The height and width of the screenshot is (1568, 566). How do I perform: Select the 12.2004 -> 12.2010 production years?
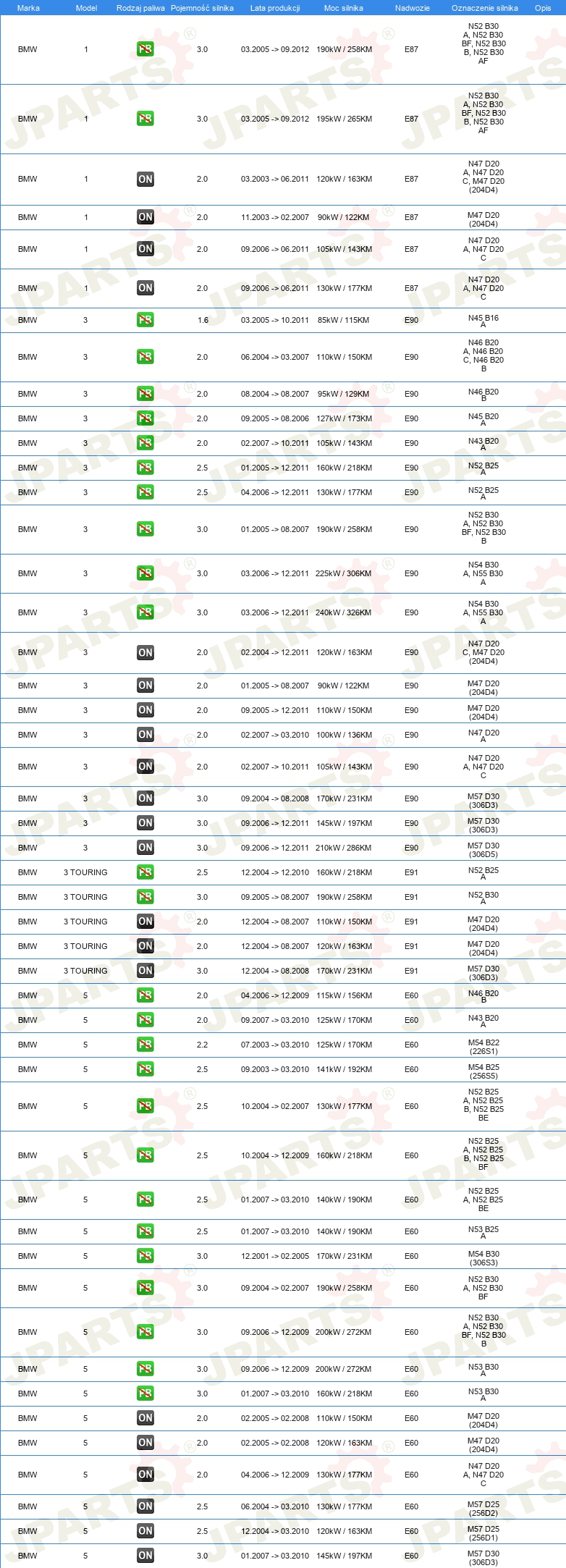275,872
